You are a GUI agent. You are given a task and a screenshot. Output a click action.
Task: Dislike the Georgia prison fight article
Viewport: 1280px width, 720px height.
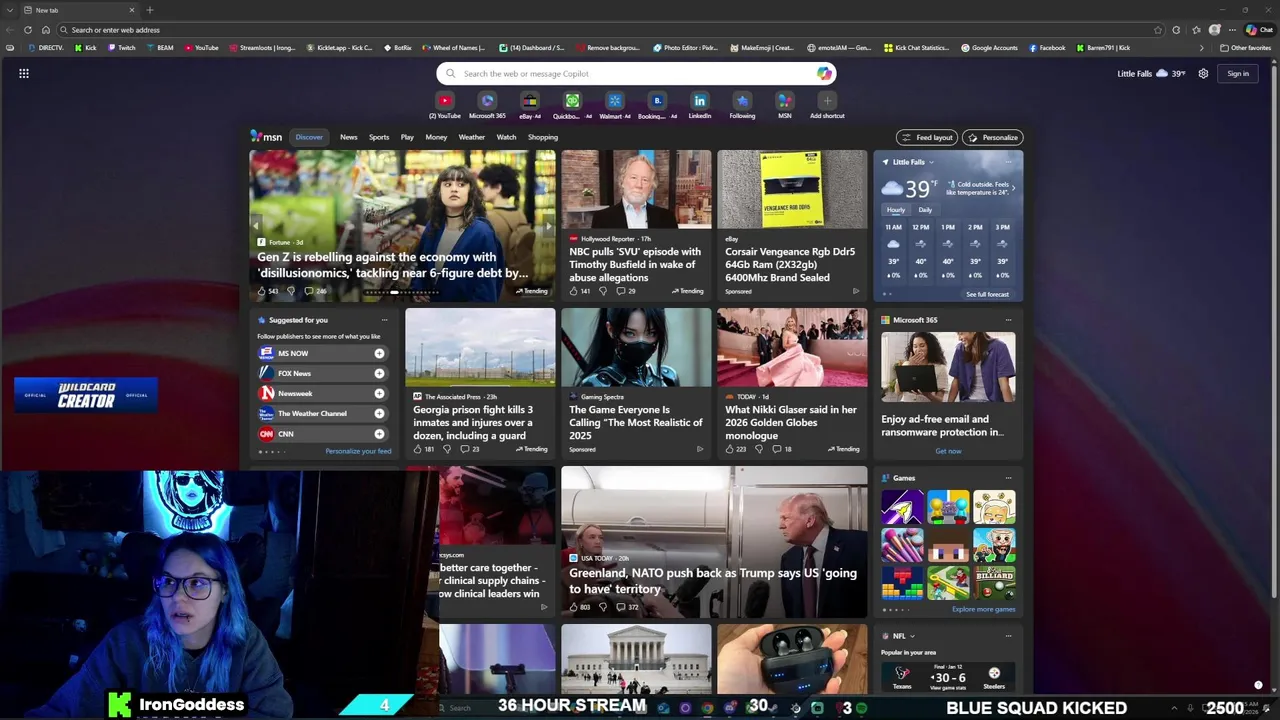point(447,449)
